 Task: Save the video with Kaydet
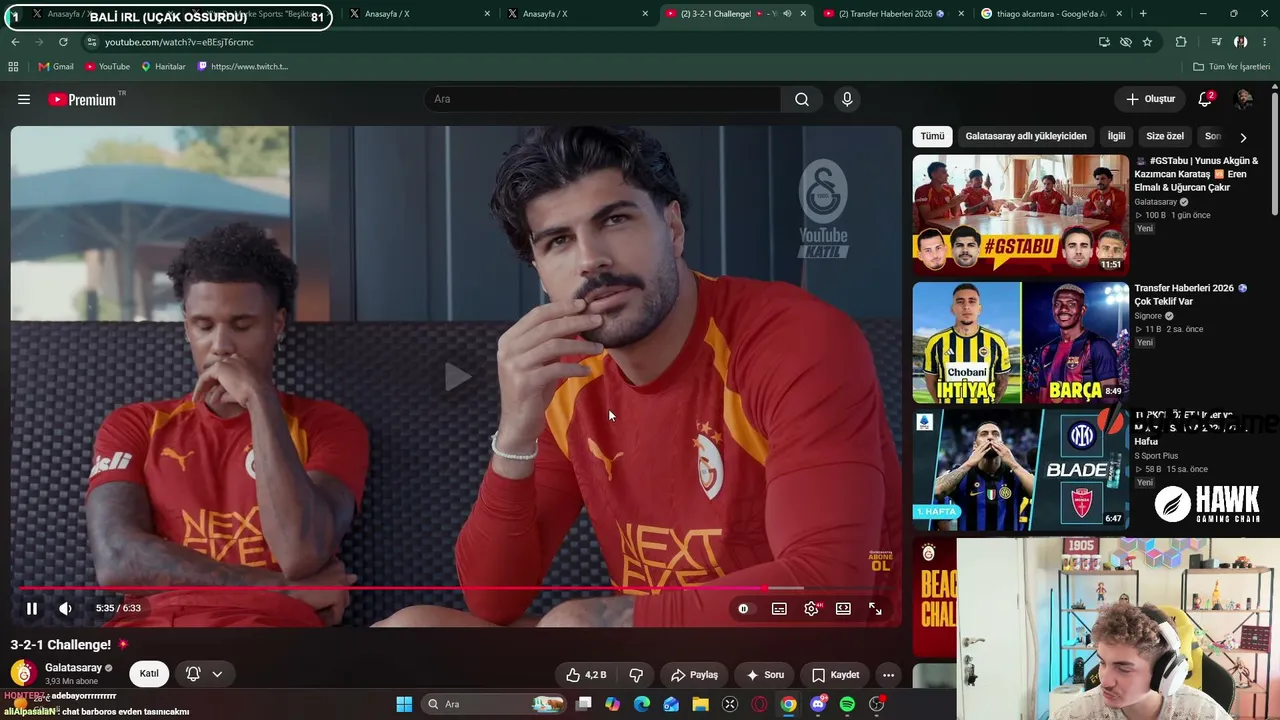[x=835, y=675]
